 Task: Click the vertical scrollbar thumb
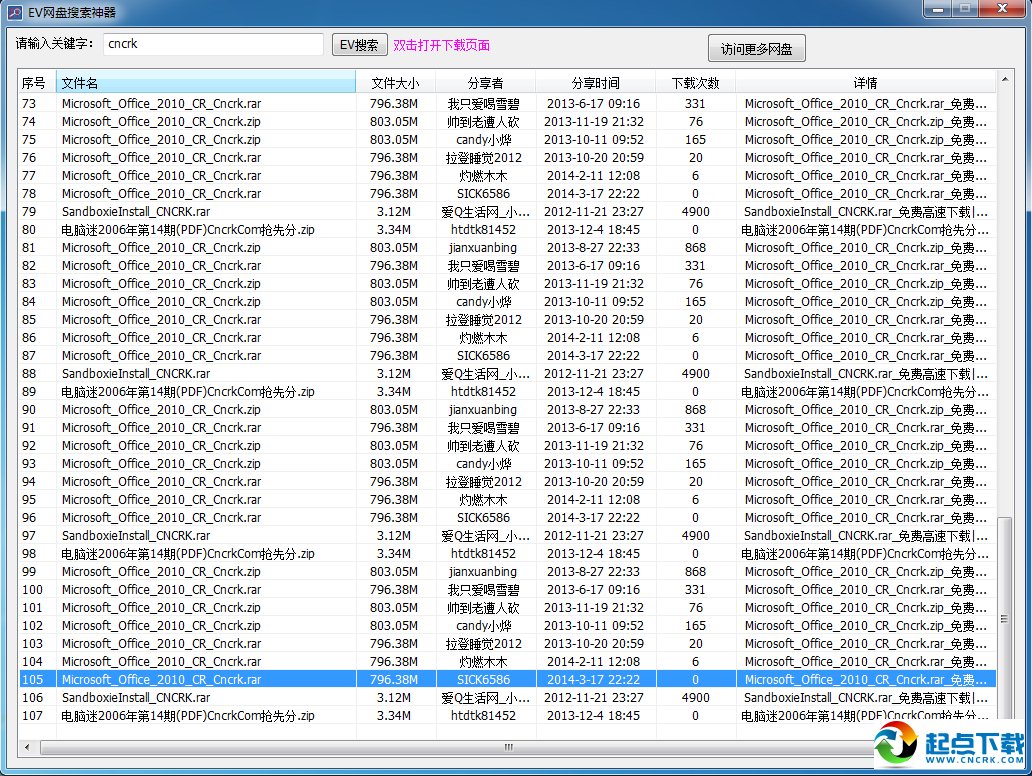[1005, 620]
